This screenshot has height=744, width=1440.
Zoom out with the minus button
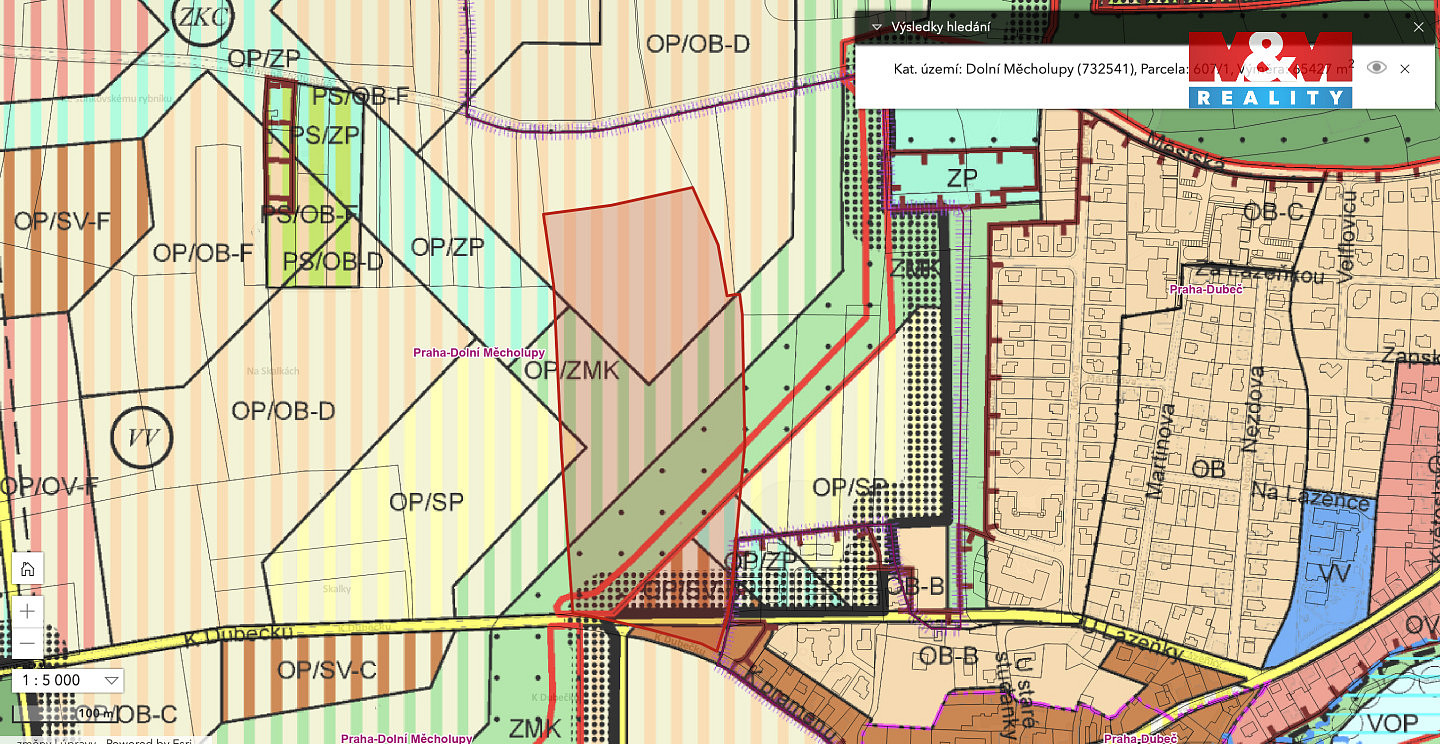pos(27,642)
